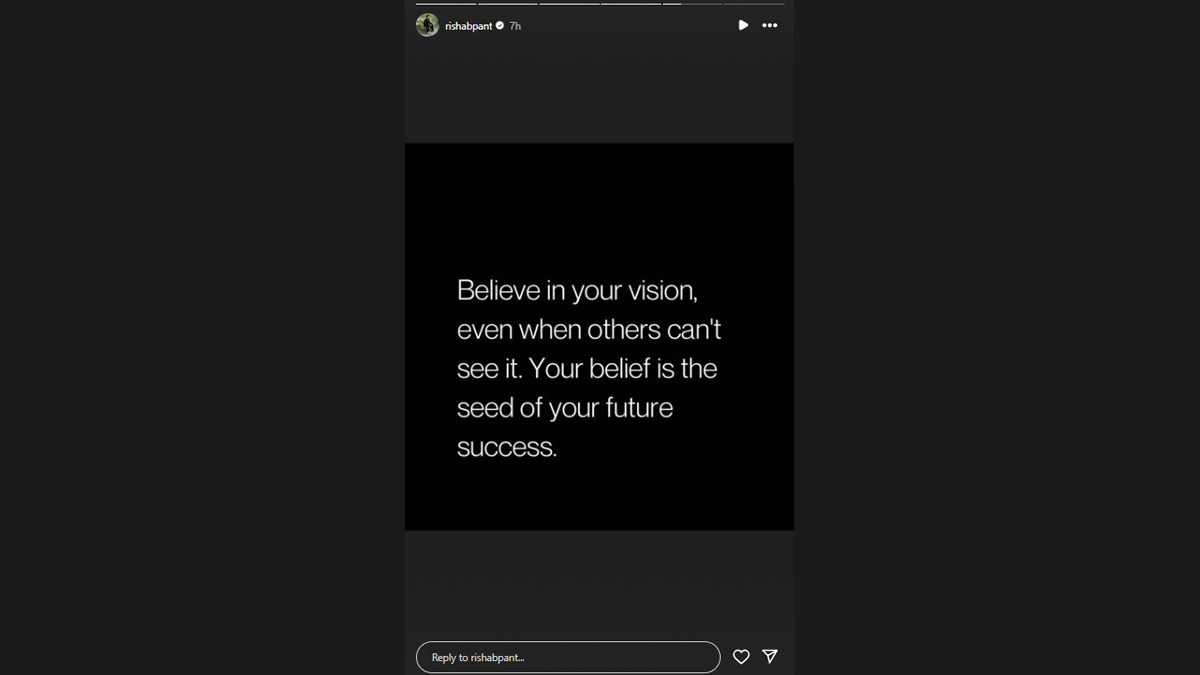Jump to the last unfilled progress segment

(x=755, y=4)
